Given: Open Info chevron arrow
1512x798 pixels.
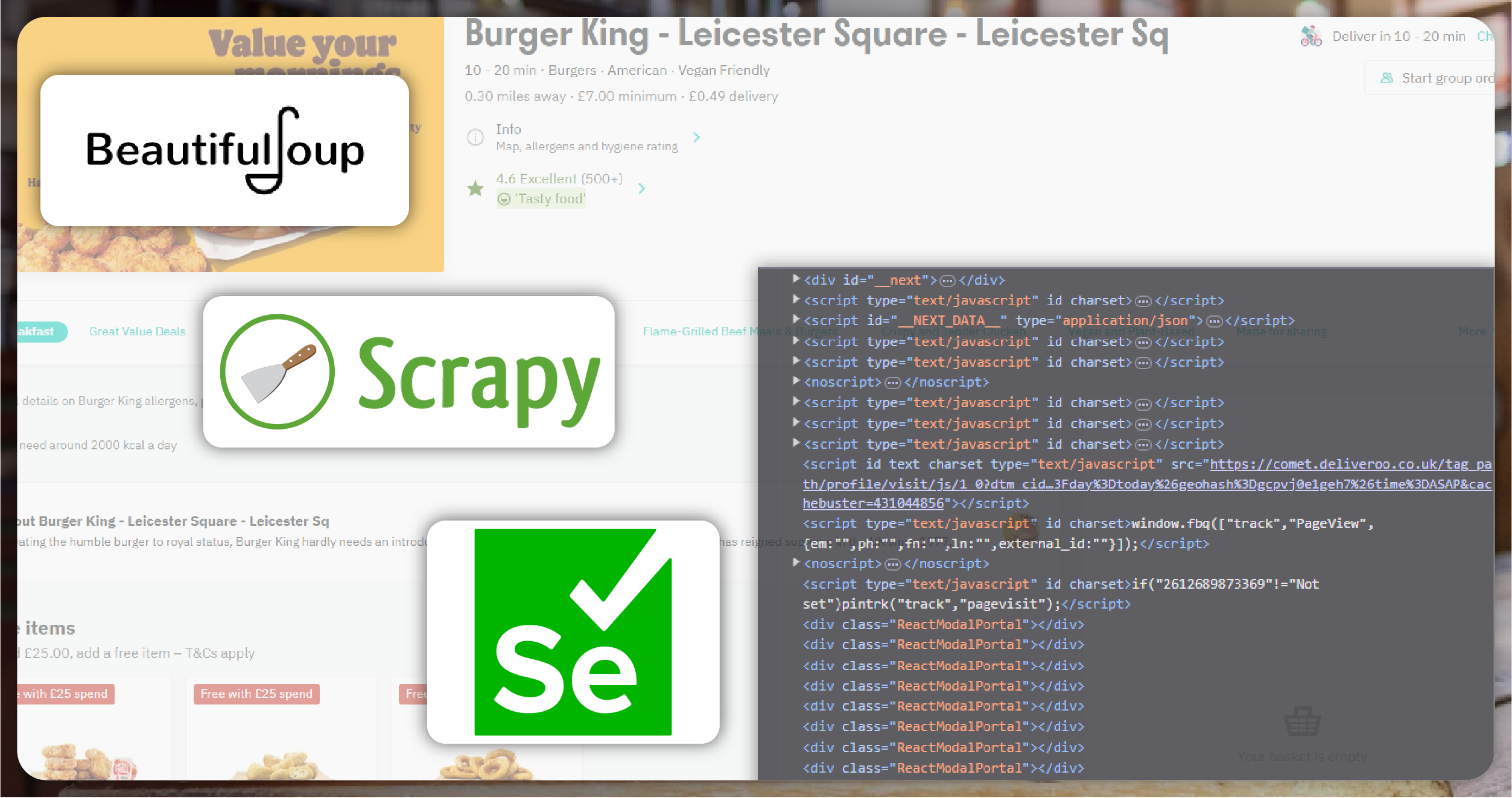Looking at the screenshot, I should point(696,138).
